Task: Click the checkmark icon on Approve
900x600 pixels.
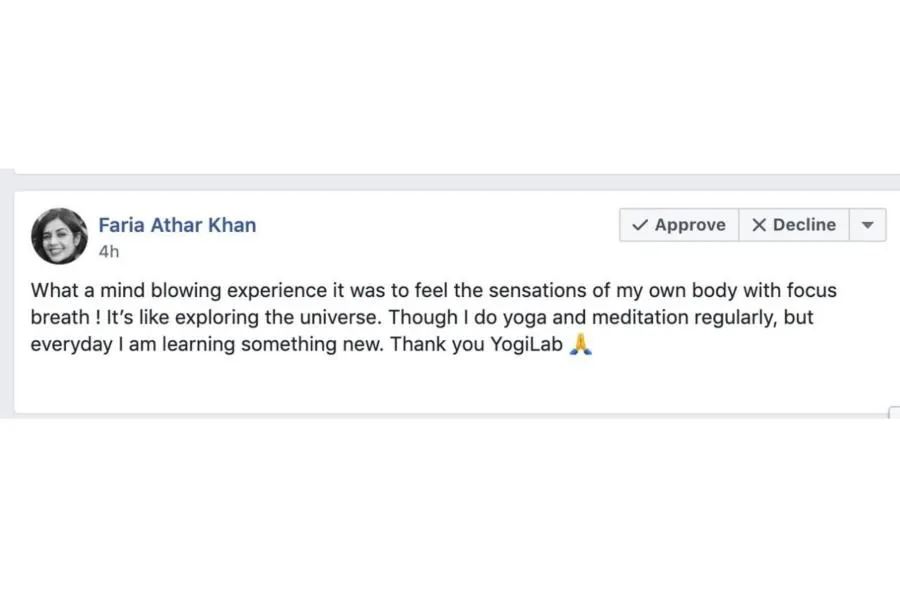Action: click(640, 225)
